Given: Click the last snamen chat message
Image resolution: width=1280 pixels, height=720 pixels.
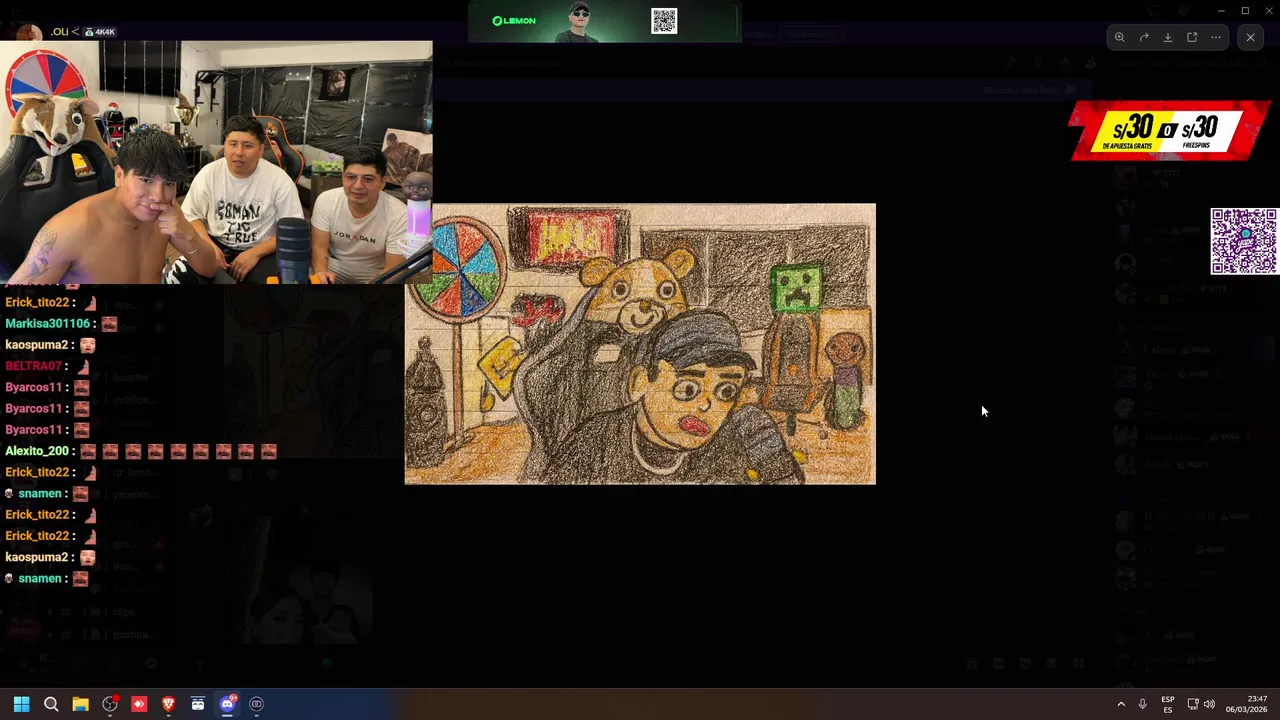Looking at the screenshot, I should [x=47, y=578].
